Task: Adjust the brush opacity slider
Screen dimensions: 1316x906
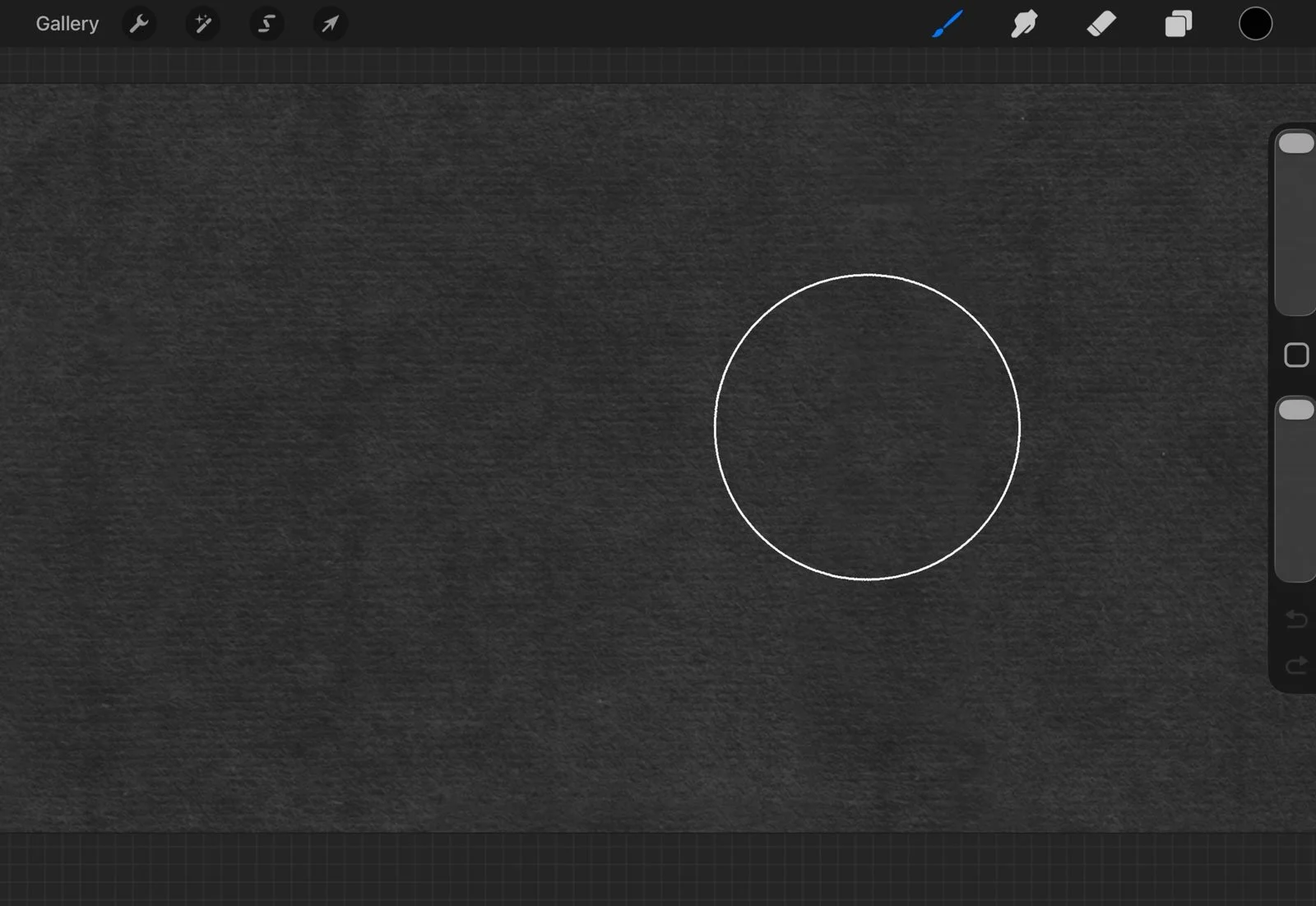Action: pyautogui.click(x=1295, y=490)
